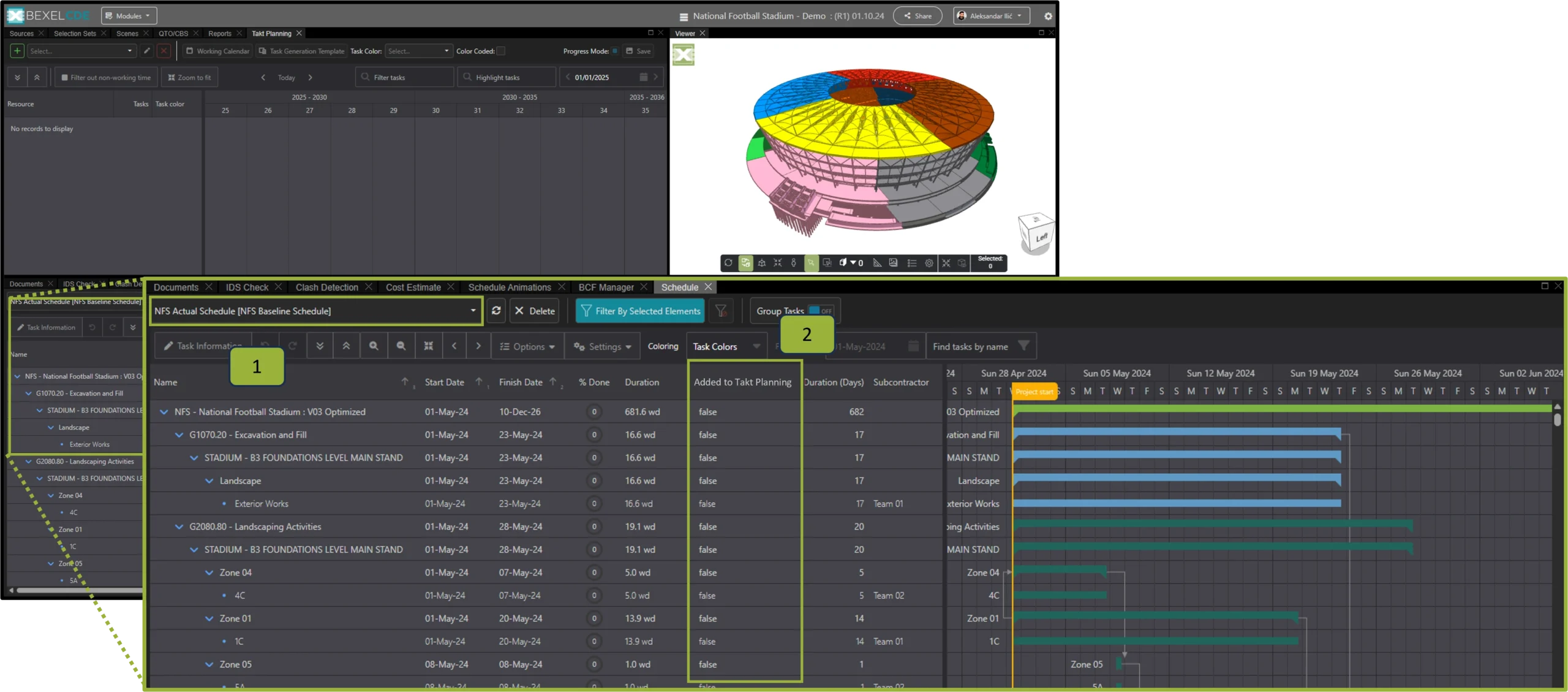Click the pencil edit icon in Takt Planning
The width and height of the screenshot is (1568, 692).
147,51
